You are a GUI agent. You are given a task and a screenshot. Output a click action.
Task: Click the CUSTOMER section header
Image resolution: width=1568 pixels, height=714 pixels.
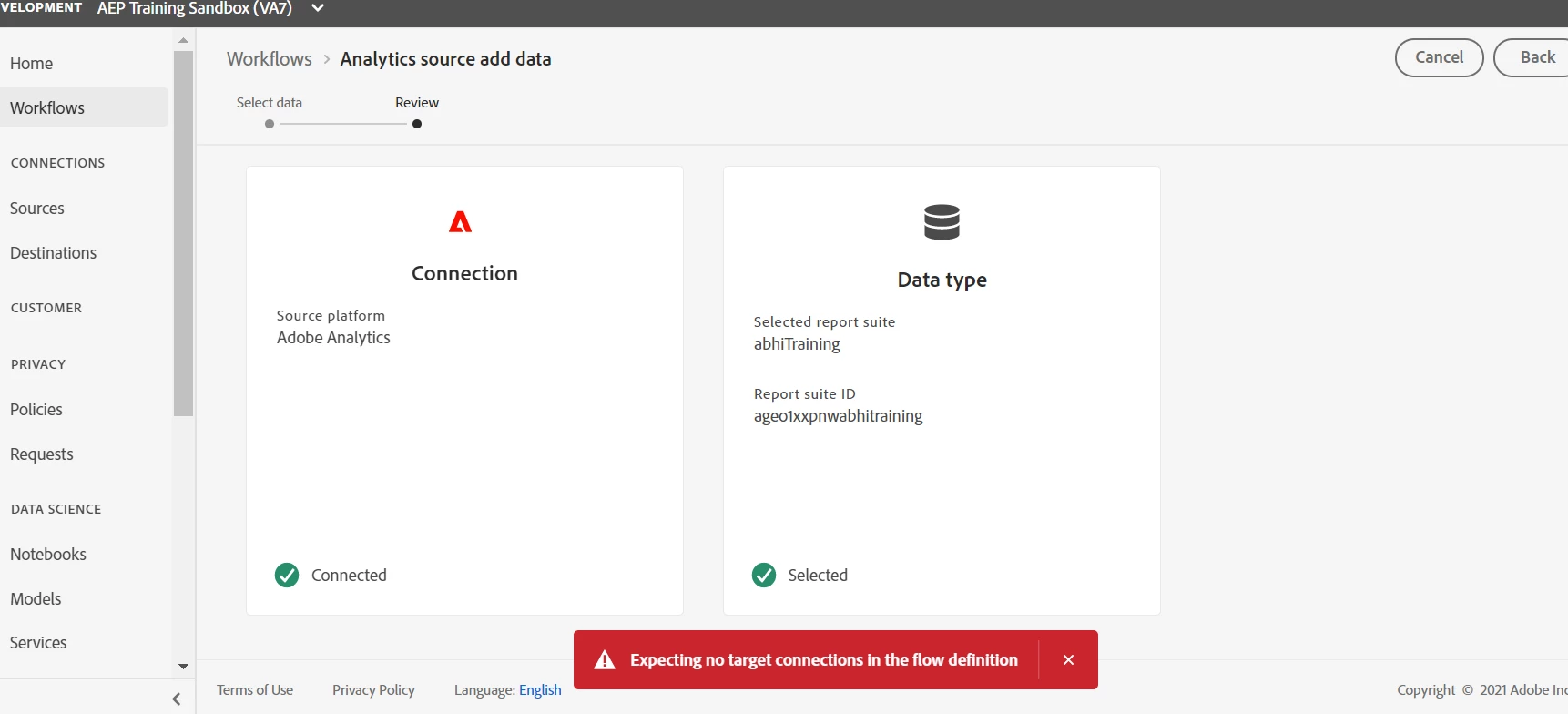(x=46, y=308)
